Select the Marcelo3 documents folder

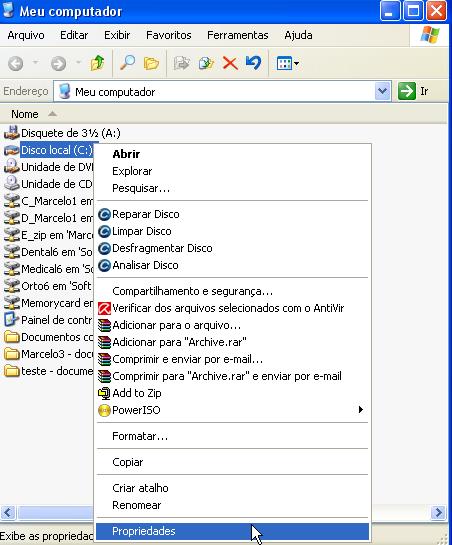[x=49, y=354]
